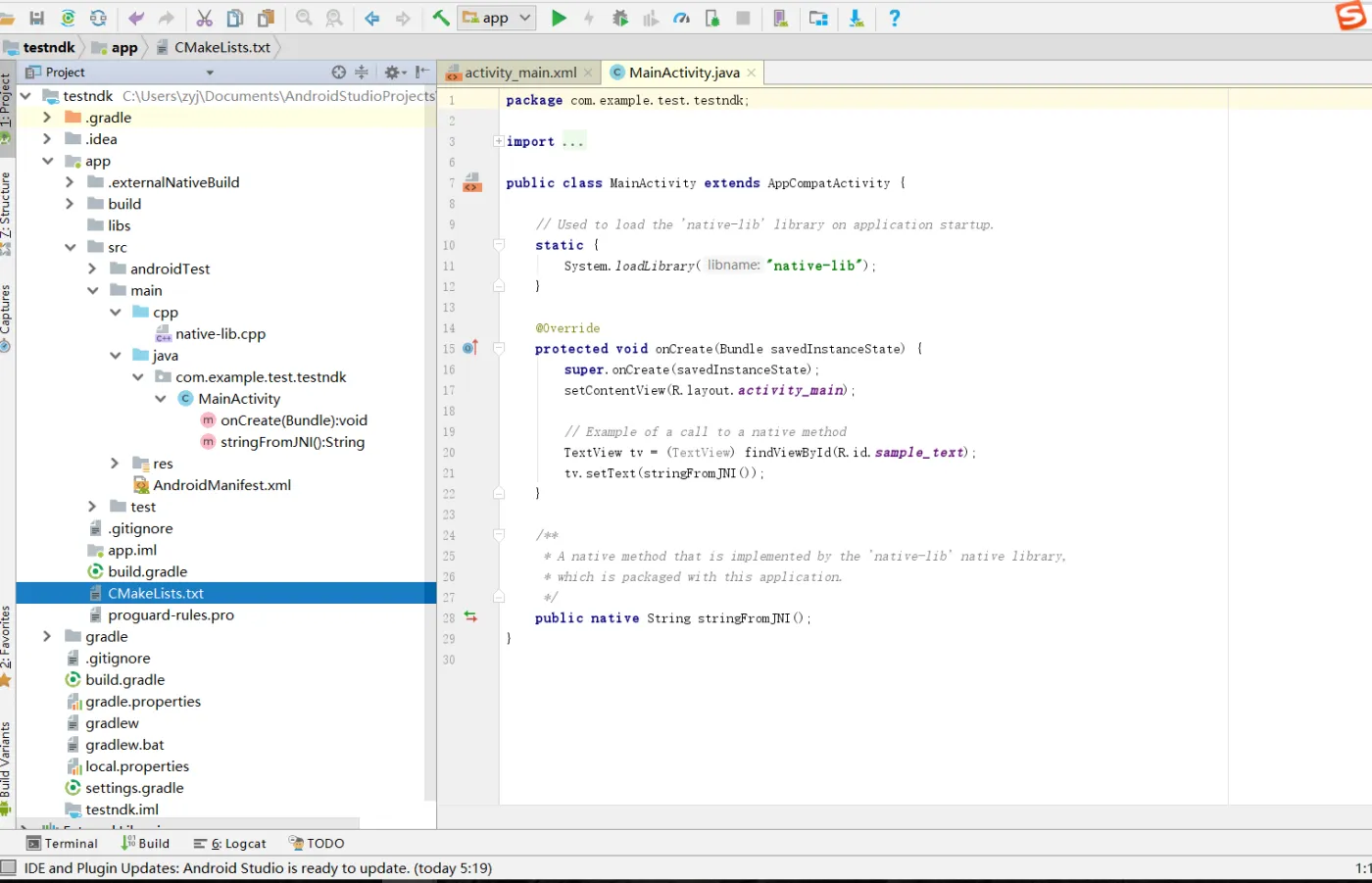Click the Paste clipboard icon
The image size is (1372, 883).
tap(266, 18)
